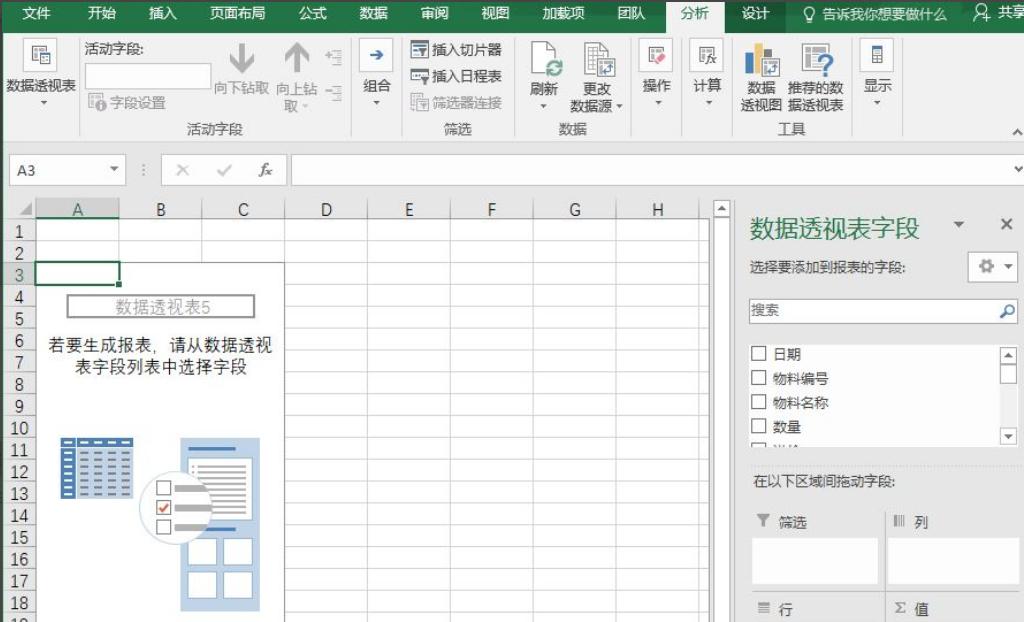Click the 共享 share icon
This screenshot has height=622, width=1024.
pyautogui.click(x=981, y=13)
